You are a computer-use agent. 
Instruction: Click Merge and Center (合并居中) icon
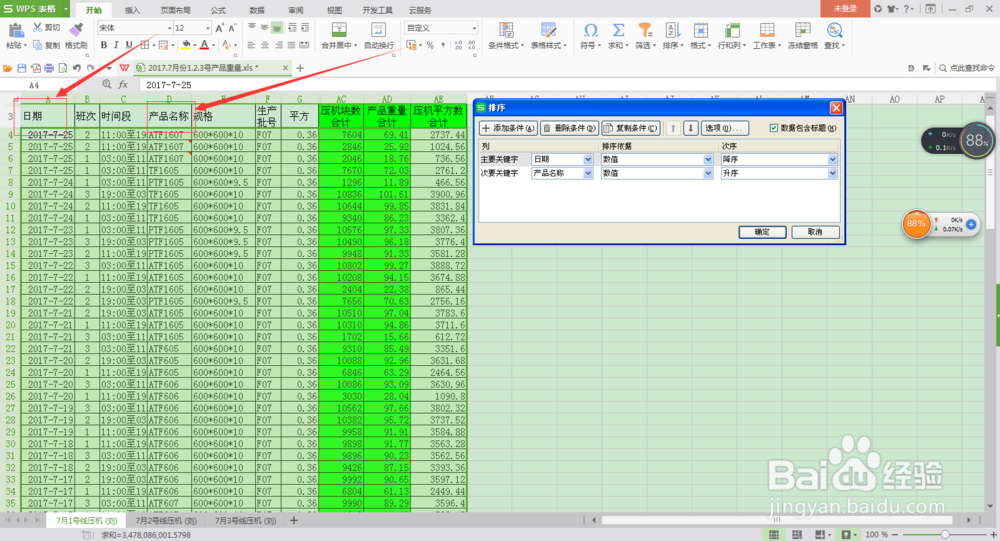339,30
